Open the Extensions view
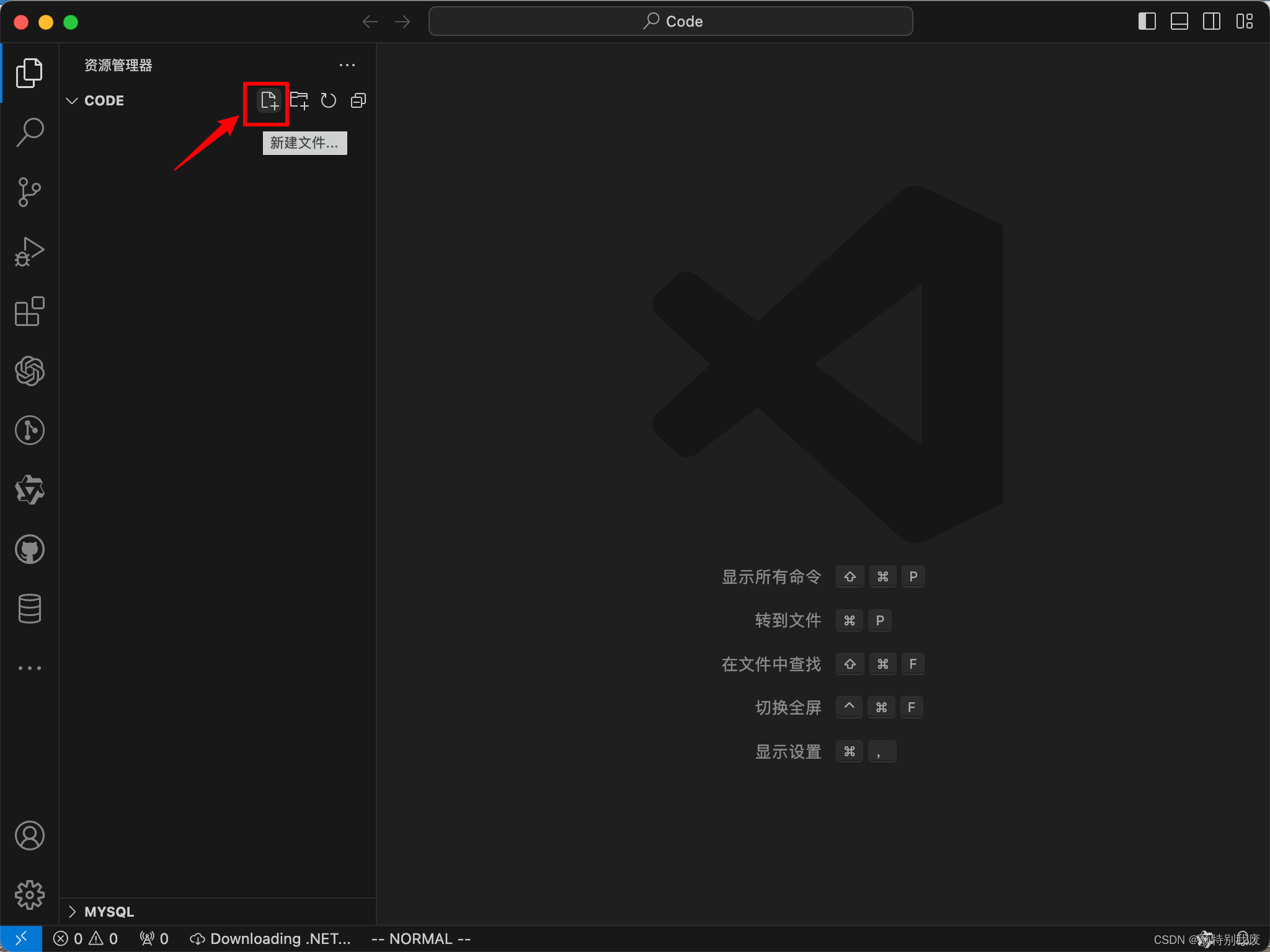Screen dimensions: 1270x952 29,311
